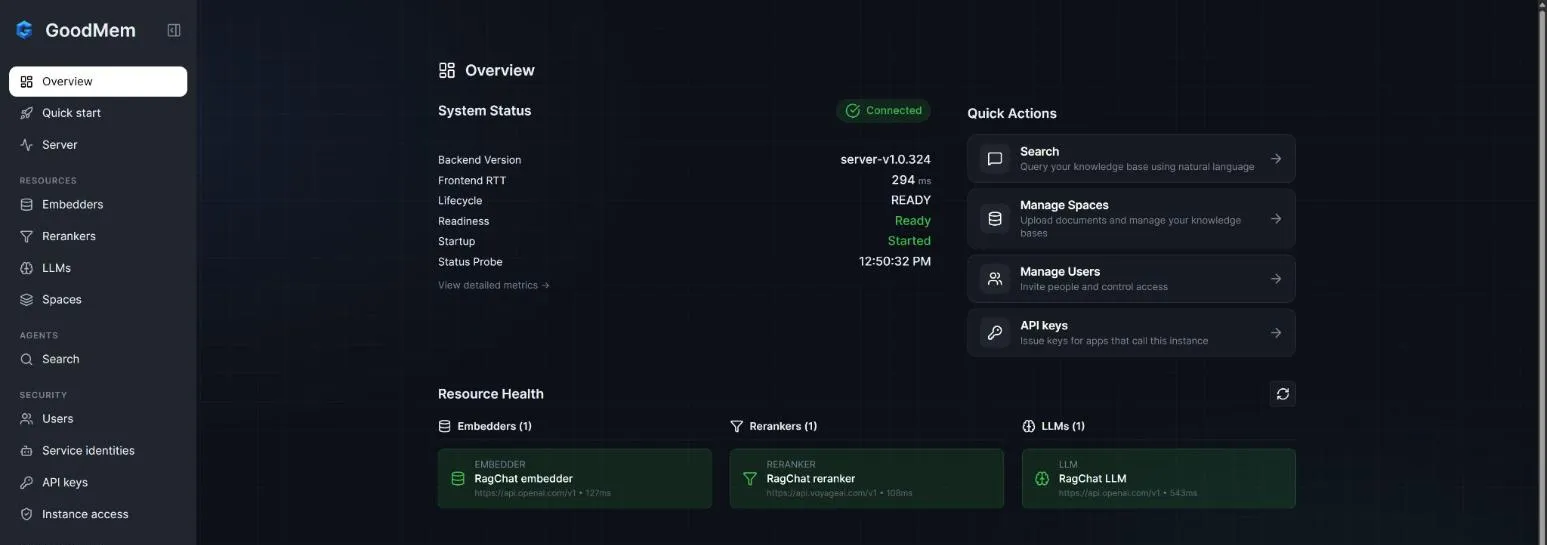The width and height of the screenshot is (1547, 545).
Task: Click the Spaces layers icon
Action: [27, 299]
